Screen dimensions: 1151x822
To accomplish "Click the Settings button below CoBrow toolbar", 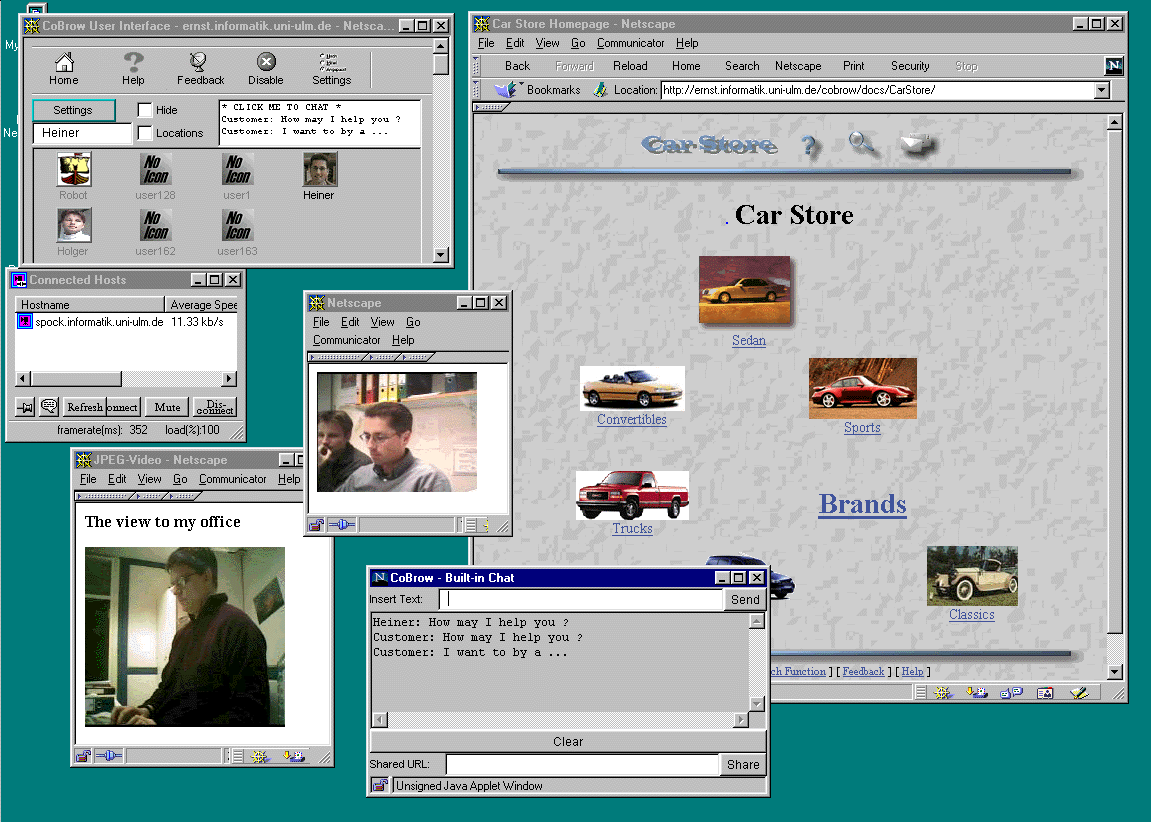I will (73, 110).
